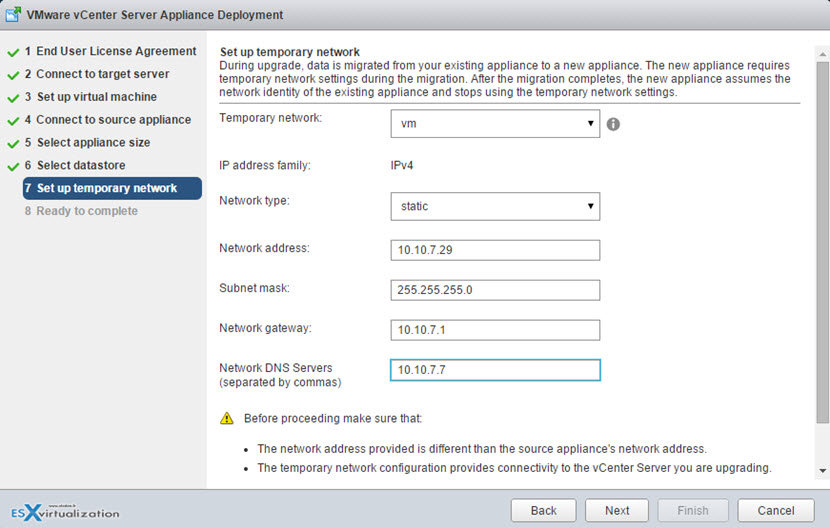Viewport: 830px width, 528px height.
Task: Click the vertical scrollbar thumb
Action: 822,243
